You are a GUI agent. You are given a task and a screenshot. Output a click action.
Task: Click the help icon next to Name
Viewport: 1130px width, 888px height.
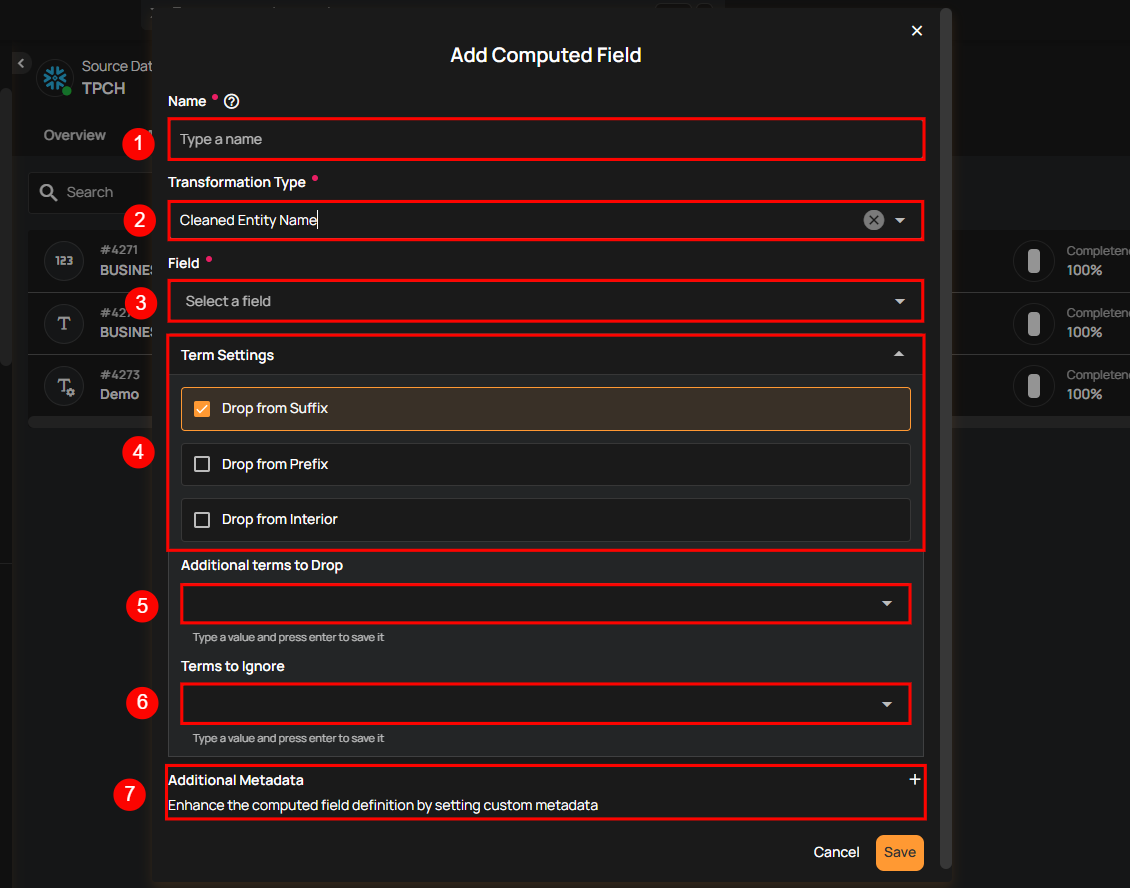(x=232, y=101)
